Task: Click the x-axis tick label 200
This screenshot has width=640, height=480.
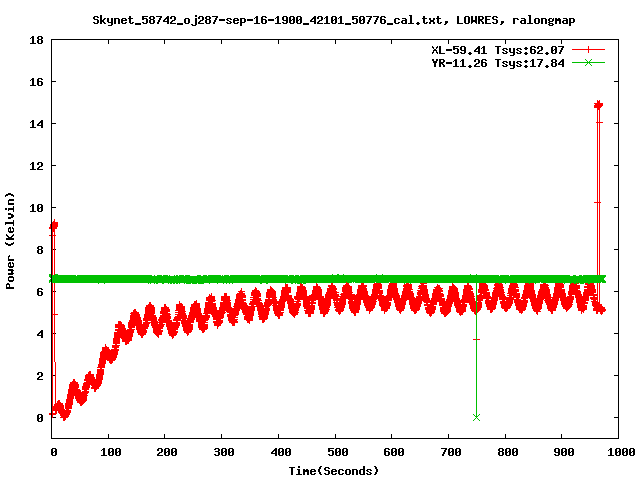Action: [167, 452]
